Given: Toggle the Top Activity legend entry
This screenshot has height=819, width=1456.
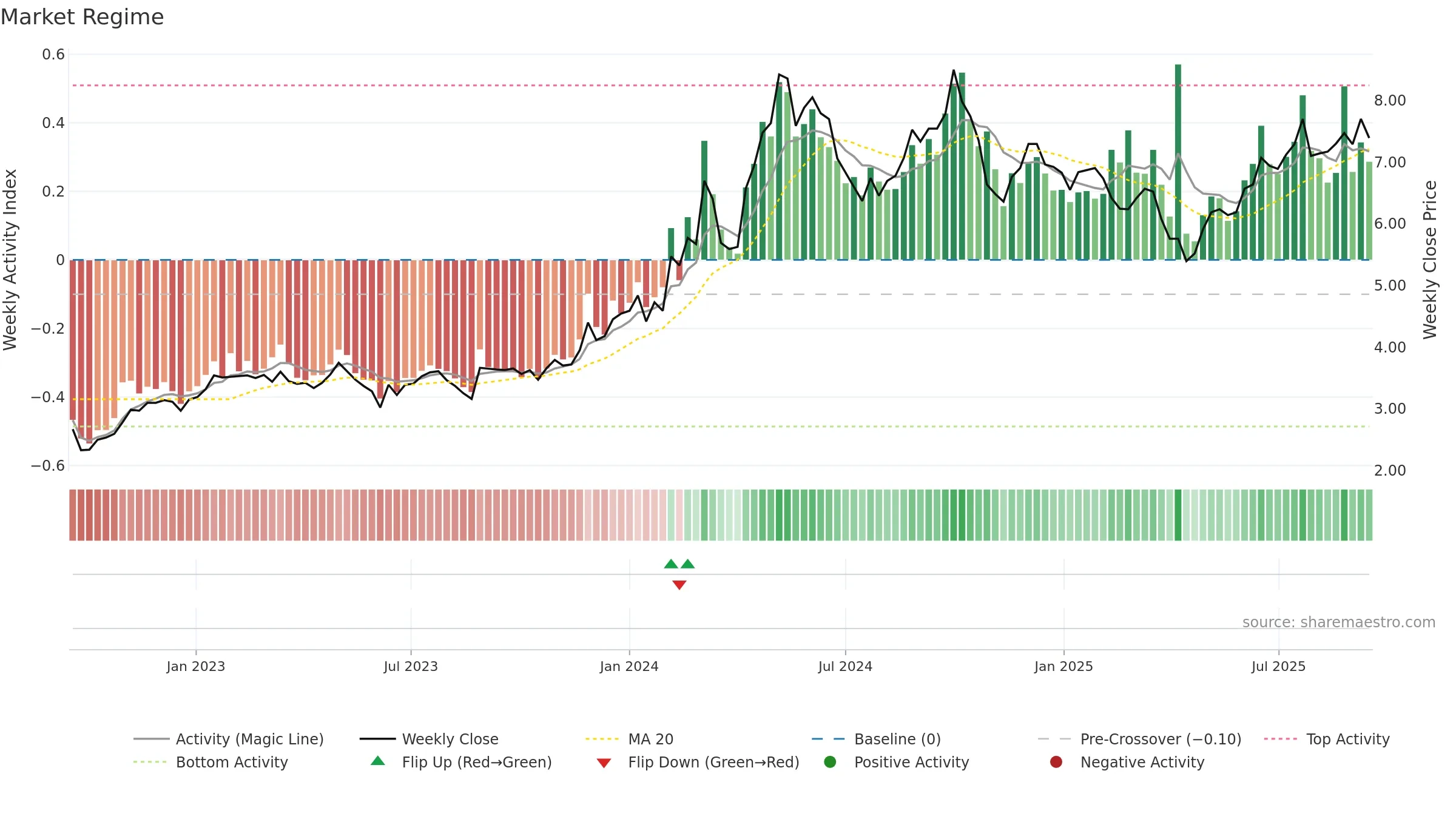Looking at the screenshot, I should [1327, 739].
